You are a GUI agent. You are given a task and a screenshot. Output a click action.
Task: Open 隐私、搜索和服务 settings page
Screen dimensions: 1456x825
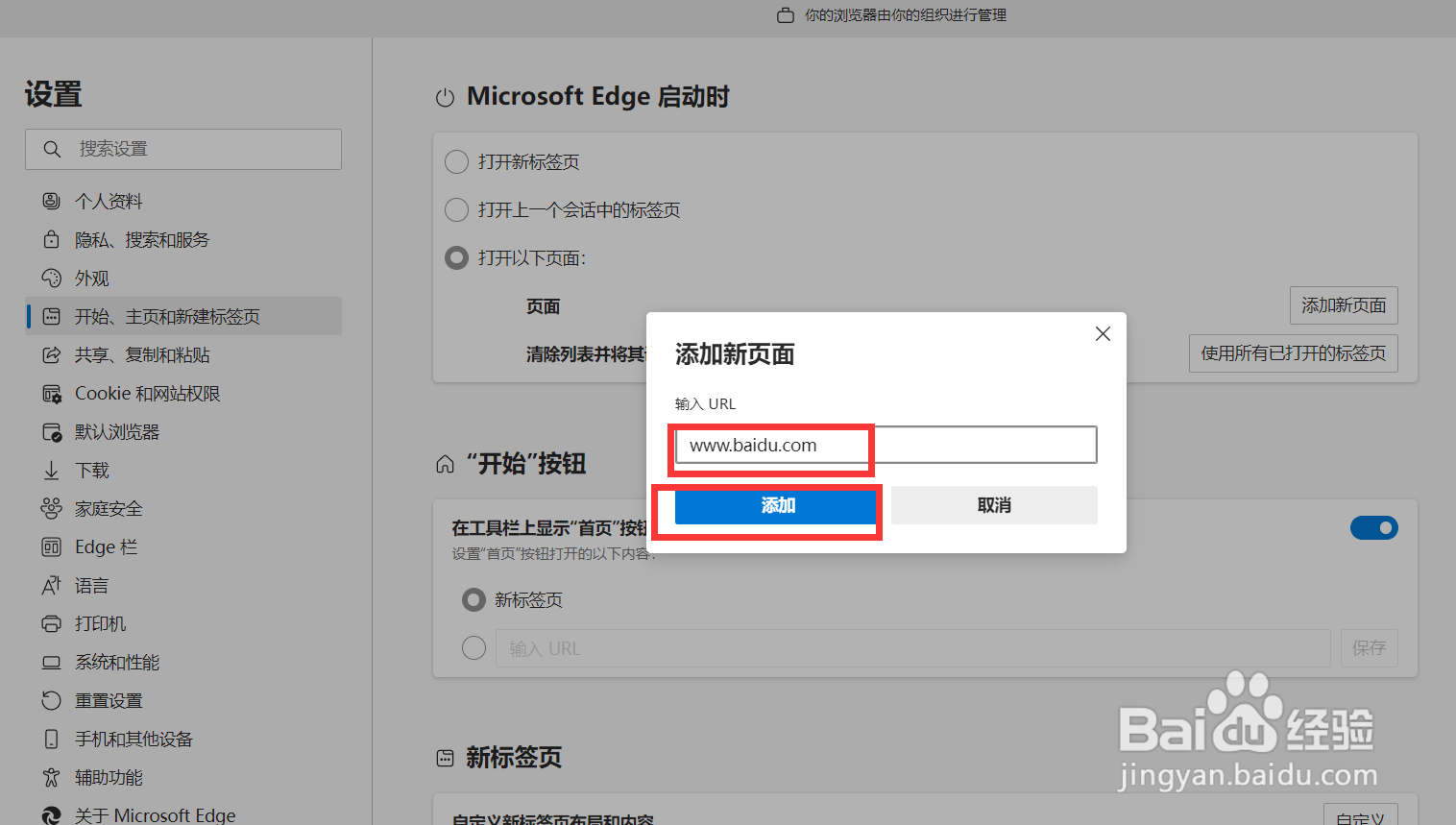(183, 239)
